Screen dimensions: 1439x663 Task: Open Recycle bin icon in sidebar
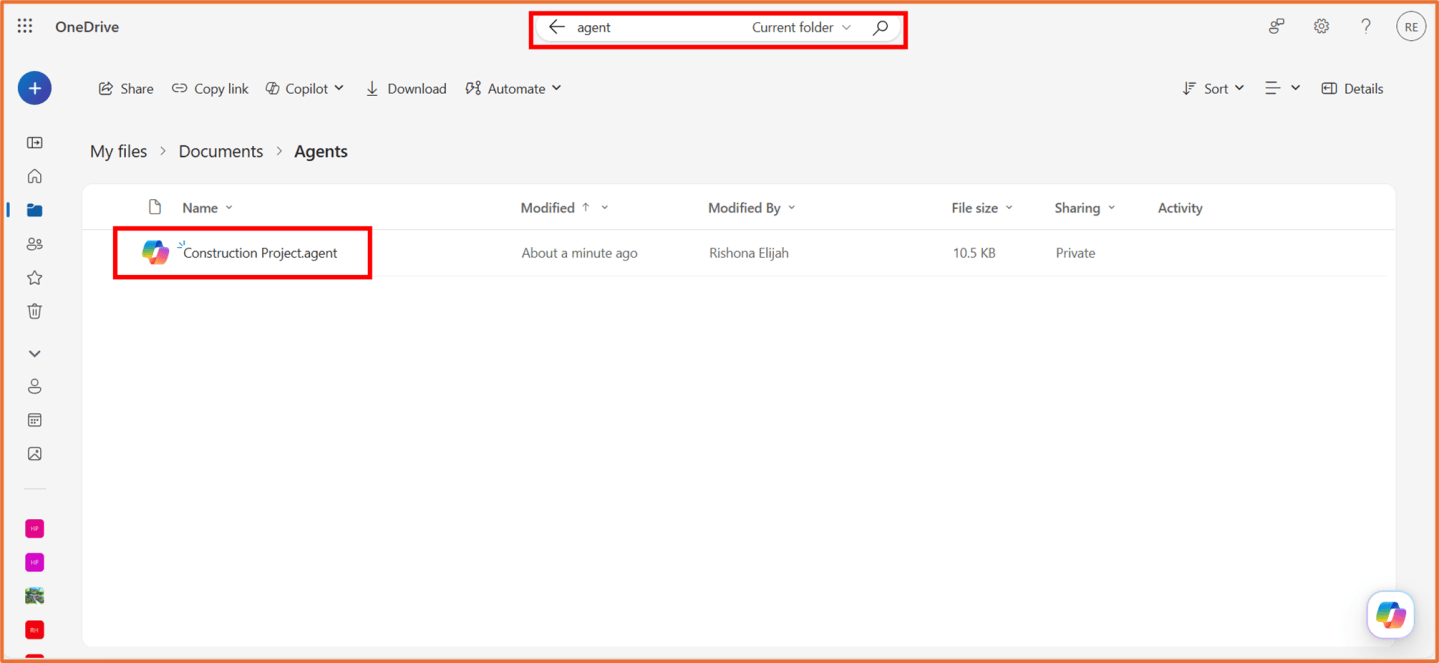[x=35, y=311]
